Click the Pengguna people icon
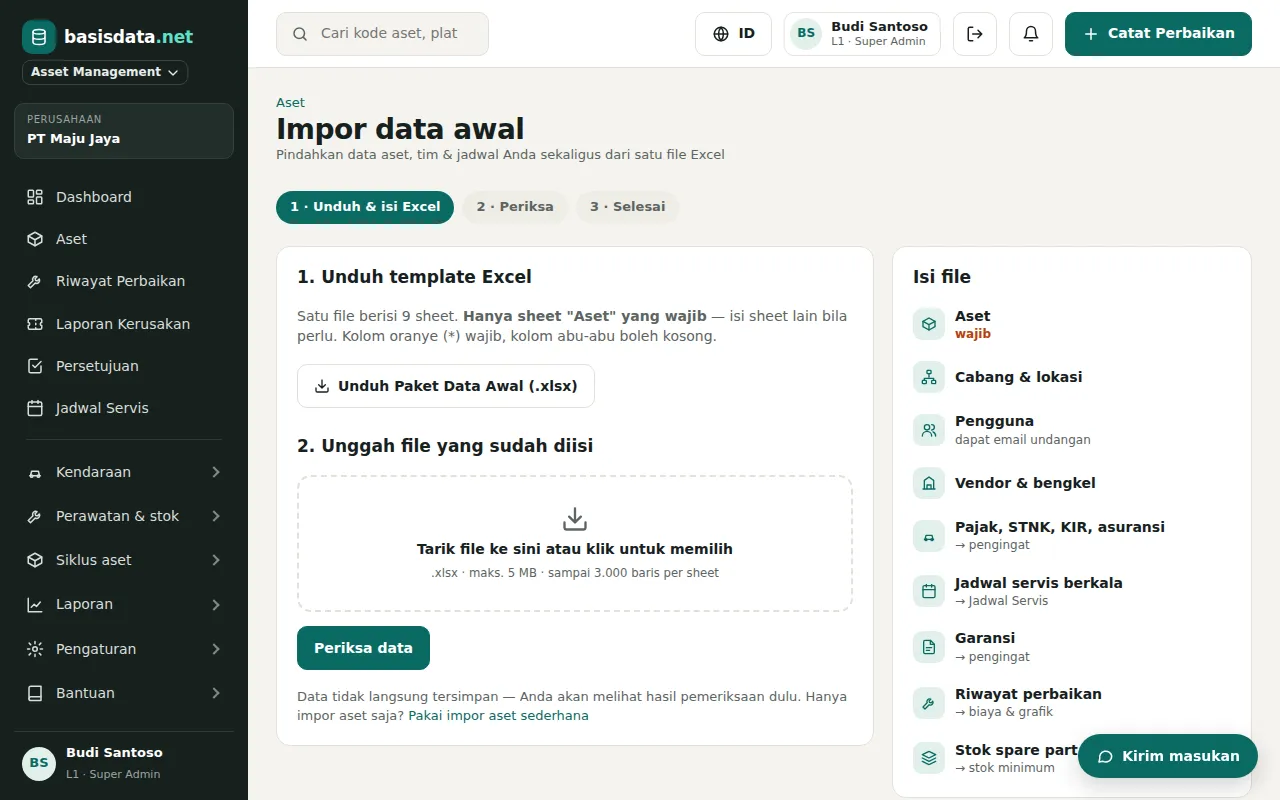This screenshot has width=1280, height=800. 929,430
